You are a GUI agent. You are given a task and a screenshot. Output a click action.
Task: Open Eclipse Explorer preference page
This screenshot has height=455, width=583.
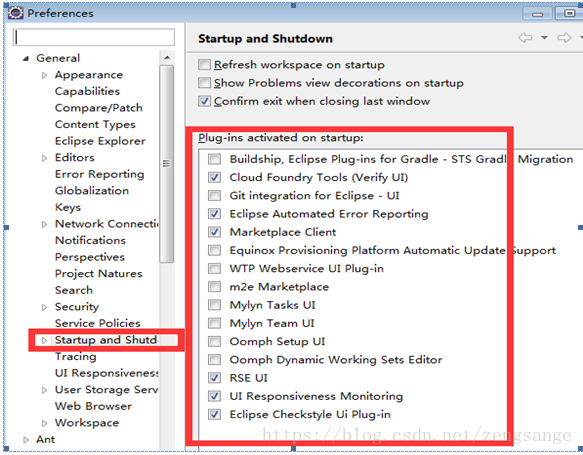pyautogui.click(x=100, y=141)
